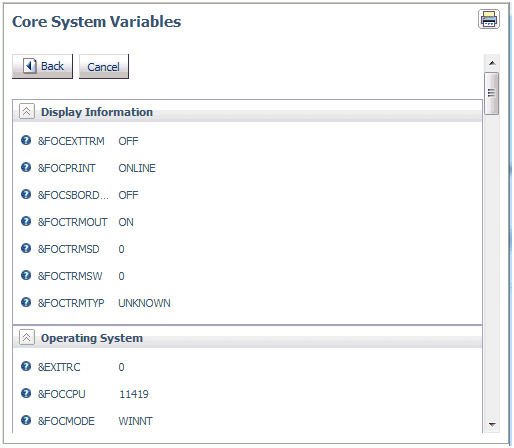
Task: Click the scrollbar down arrow
Action: (x=492, y=425)
